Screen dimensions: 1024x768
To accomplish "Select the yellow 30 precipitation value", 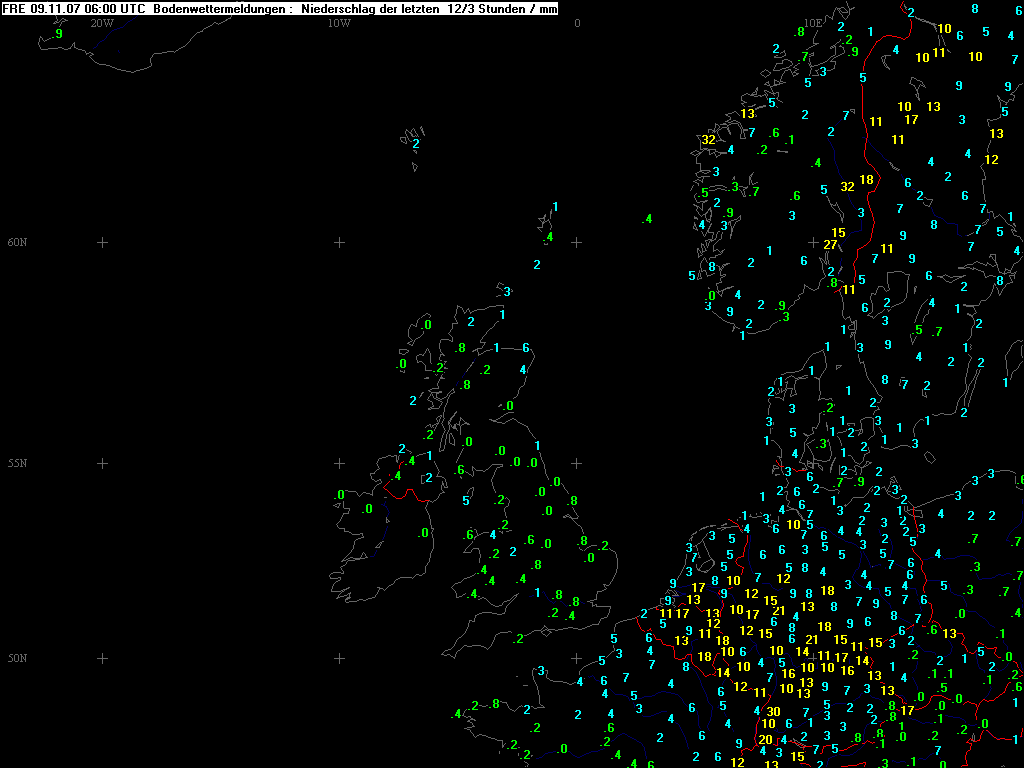I will tap(773, 711).
